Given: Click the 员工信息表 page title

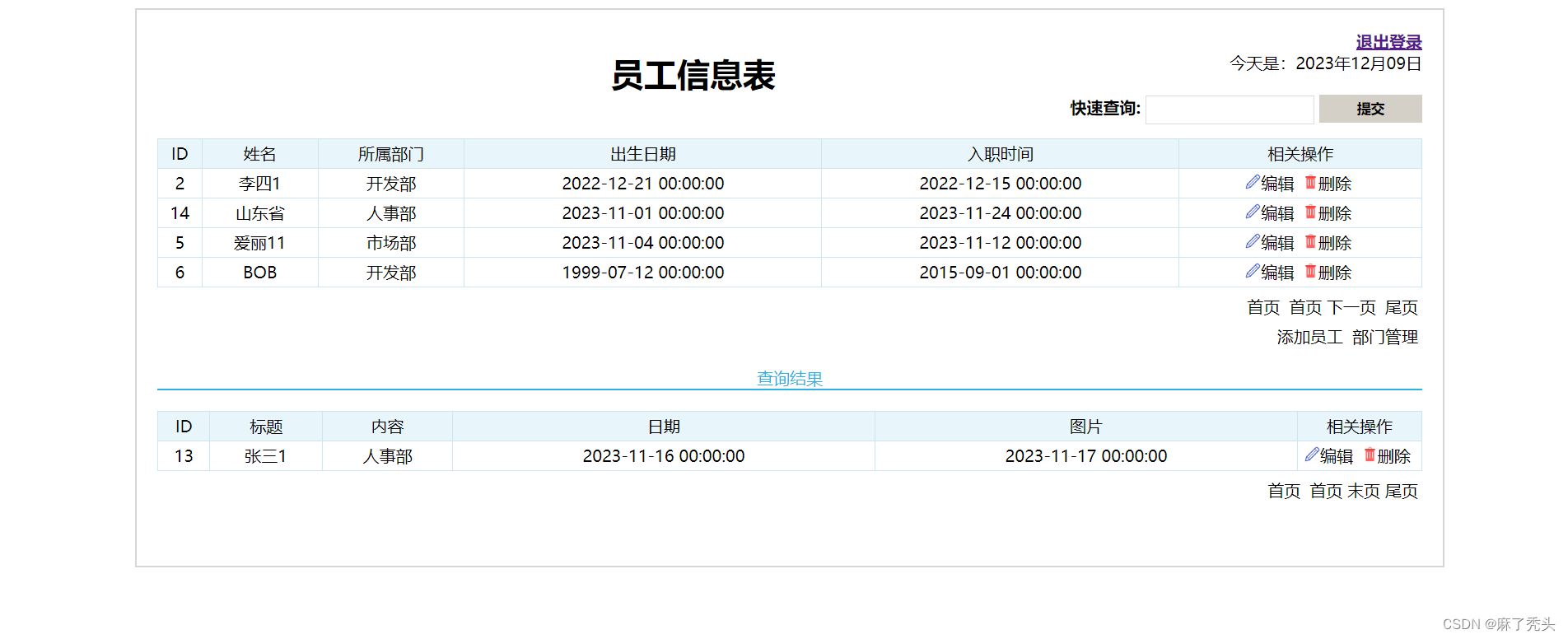Looking at the screenshot, I should tap(693, 75).
